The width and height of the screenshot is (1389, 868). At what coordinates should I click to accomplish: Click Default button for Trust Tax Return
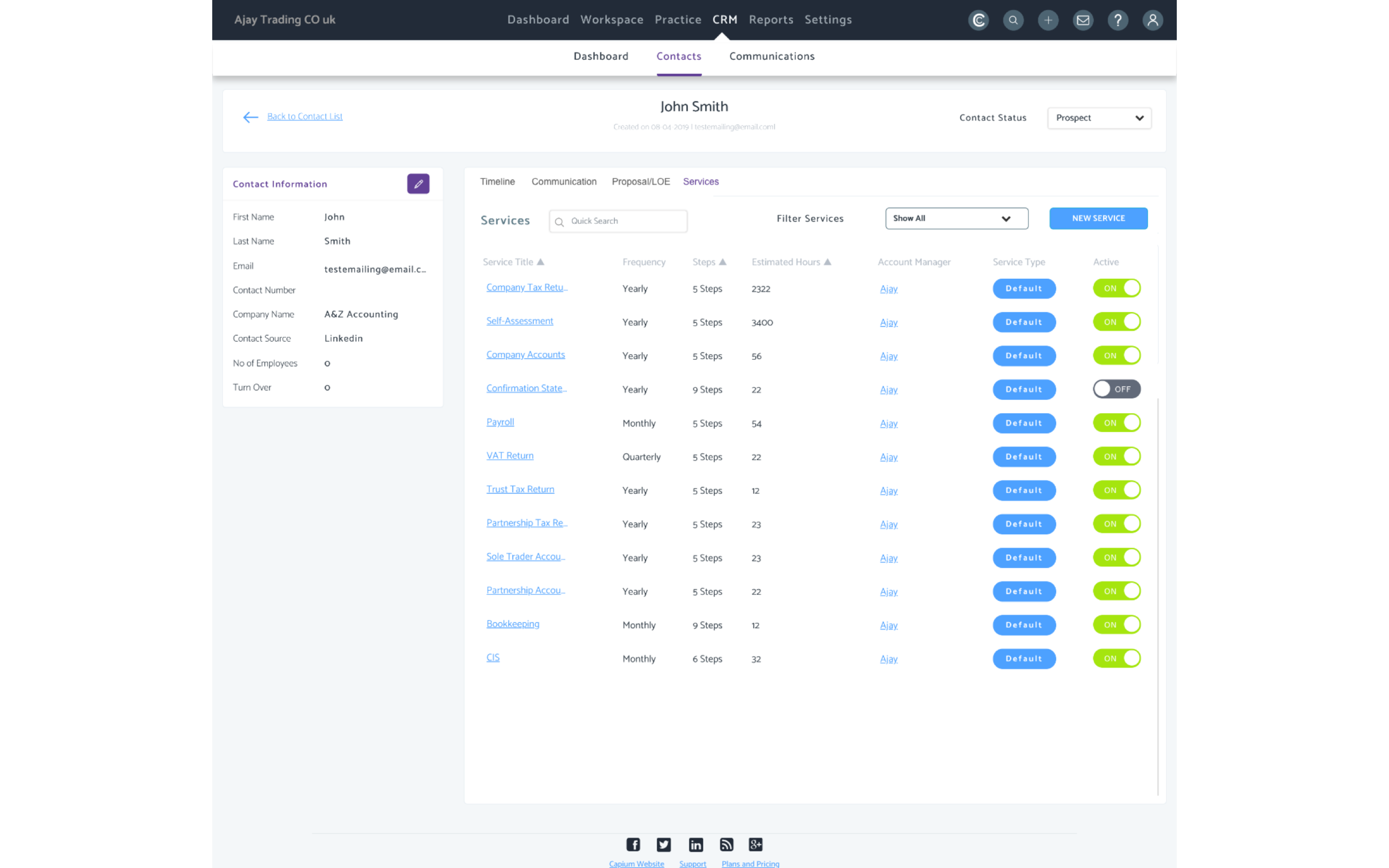click(1024, 490)
